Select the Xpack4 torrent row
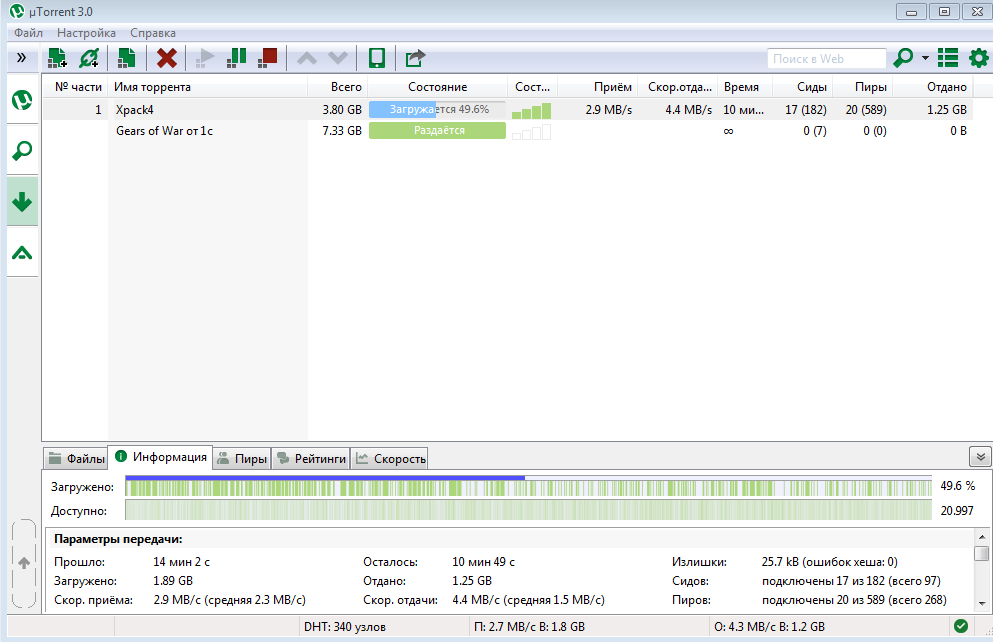993x642 pixels. click(x=508, y=110)
